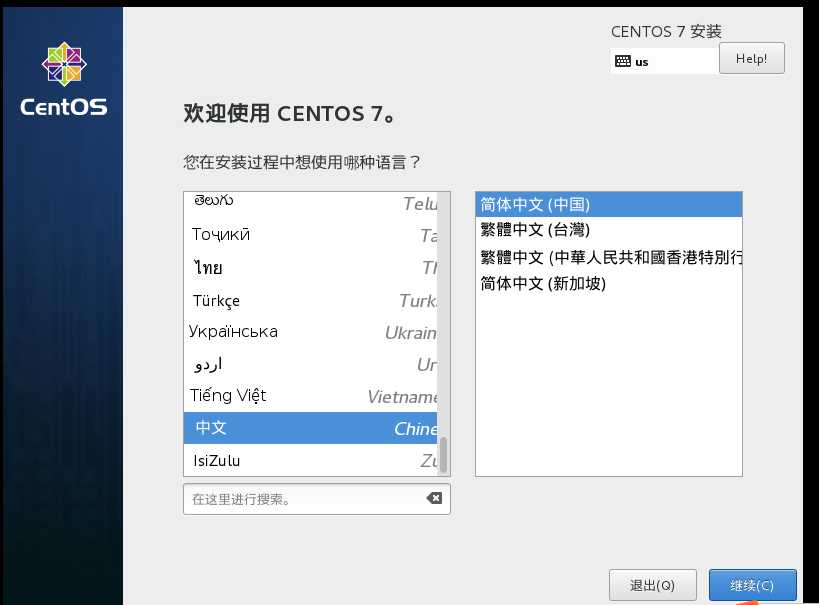Select 中文 Chinese language row

tap(311, 428)
